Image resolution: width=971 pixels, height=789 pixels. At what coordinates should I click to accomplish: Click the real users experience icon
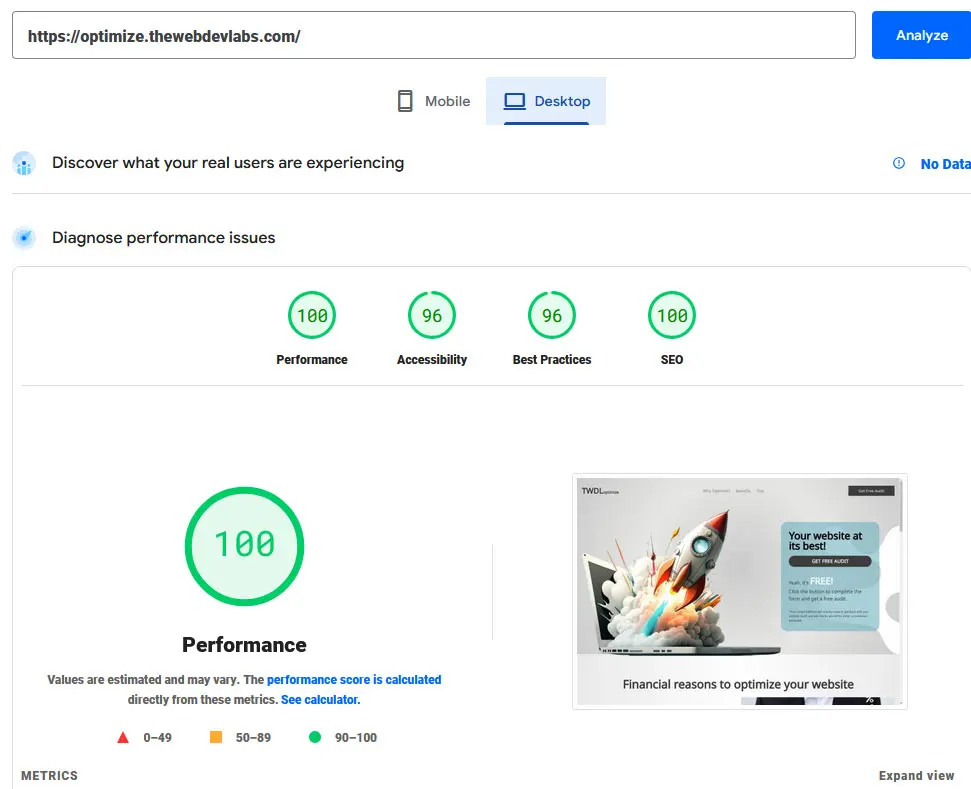pos(24,163)
